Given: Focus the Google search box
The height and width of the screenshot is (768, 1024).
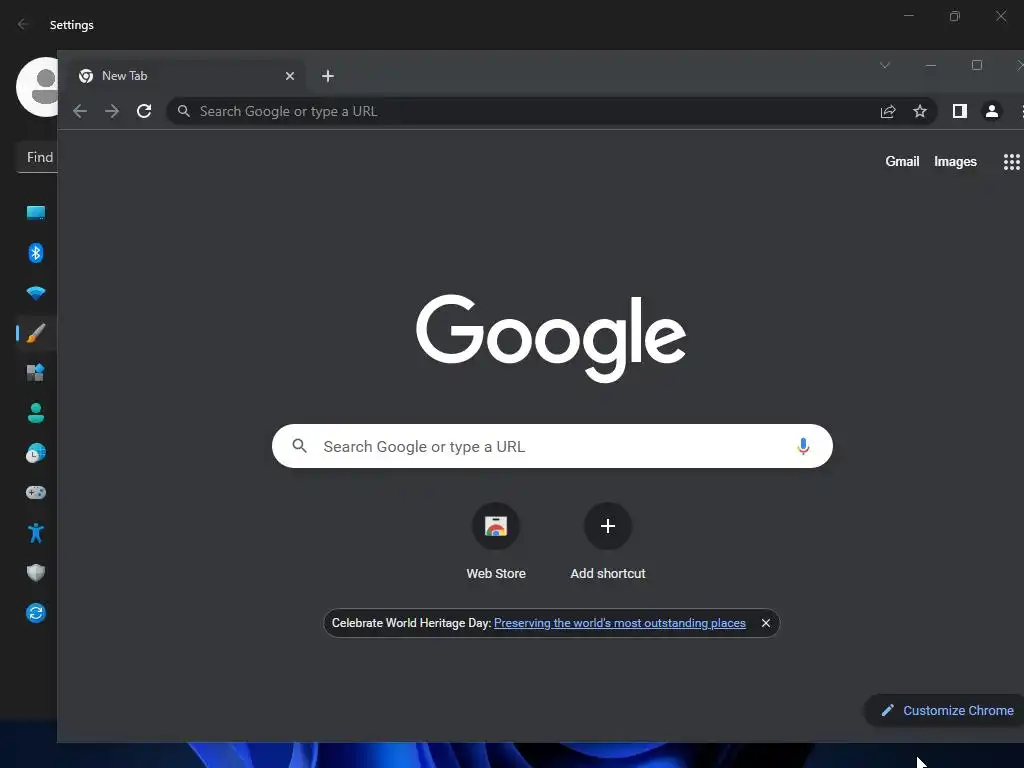Looking at the screenshot, I should click(552, 446).
